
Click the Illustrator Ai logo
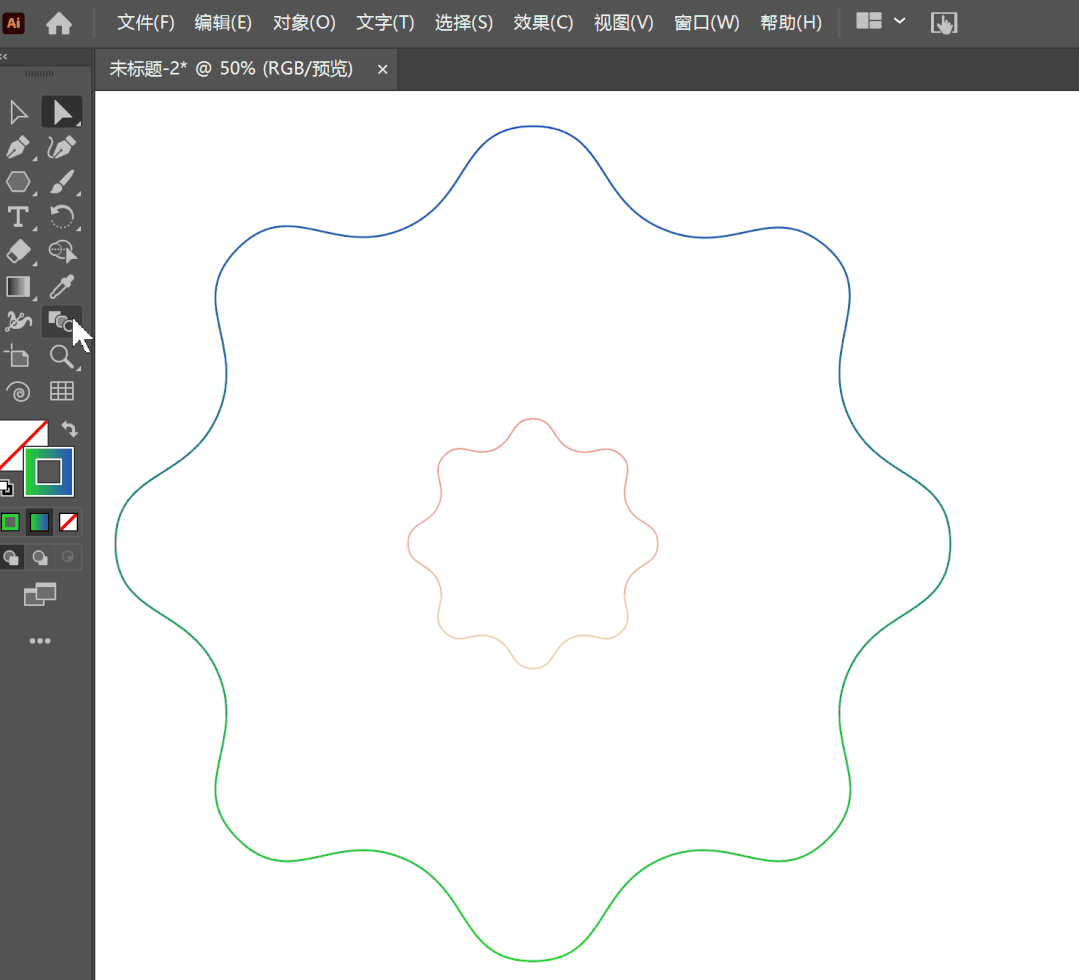click(14, 23)
